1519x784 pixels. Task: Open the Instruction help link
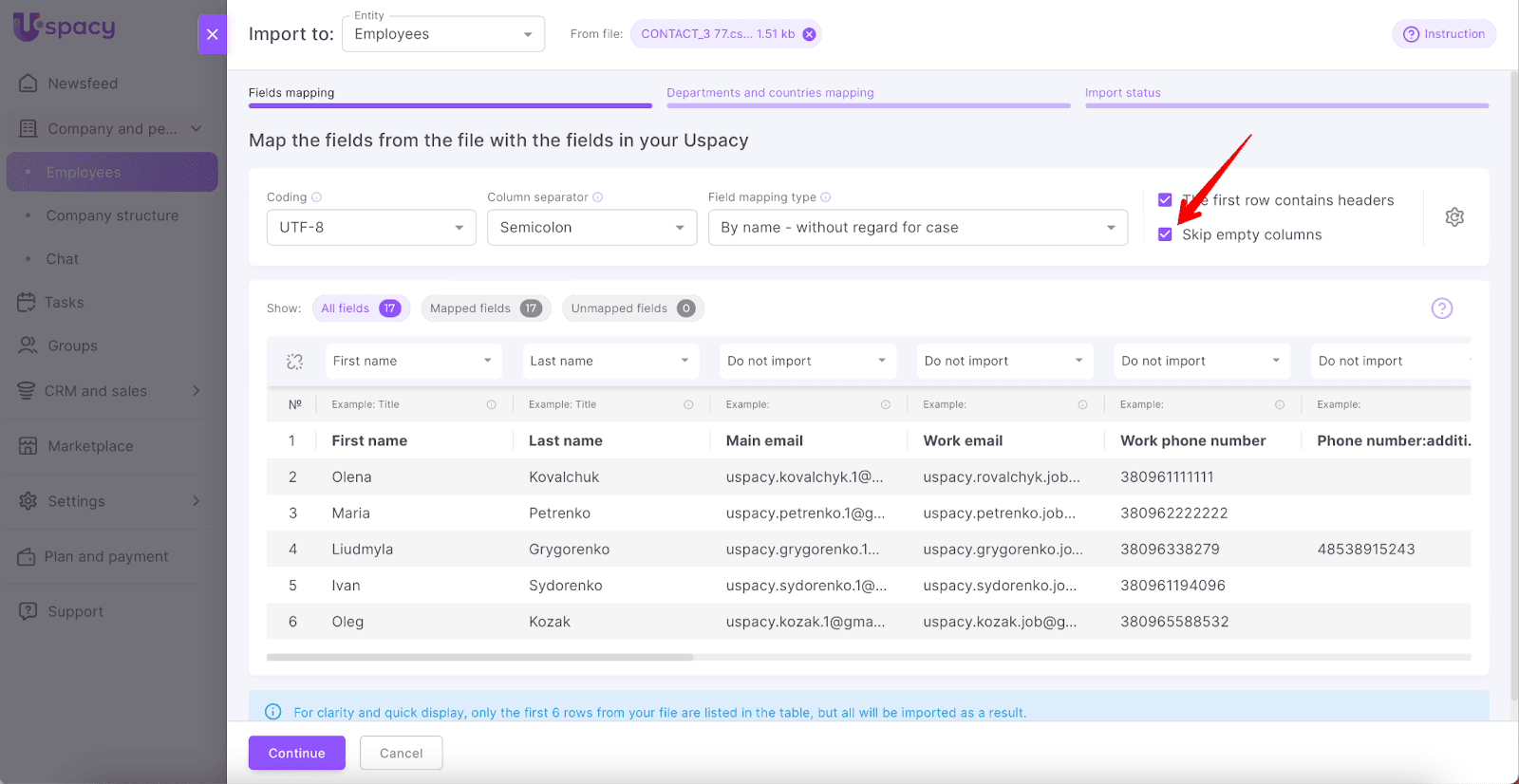(x=1444, y=34)
